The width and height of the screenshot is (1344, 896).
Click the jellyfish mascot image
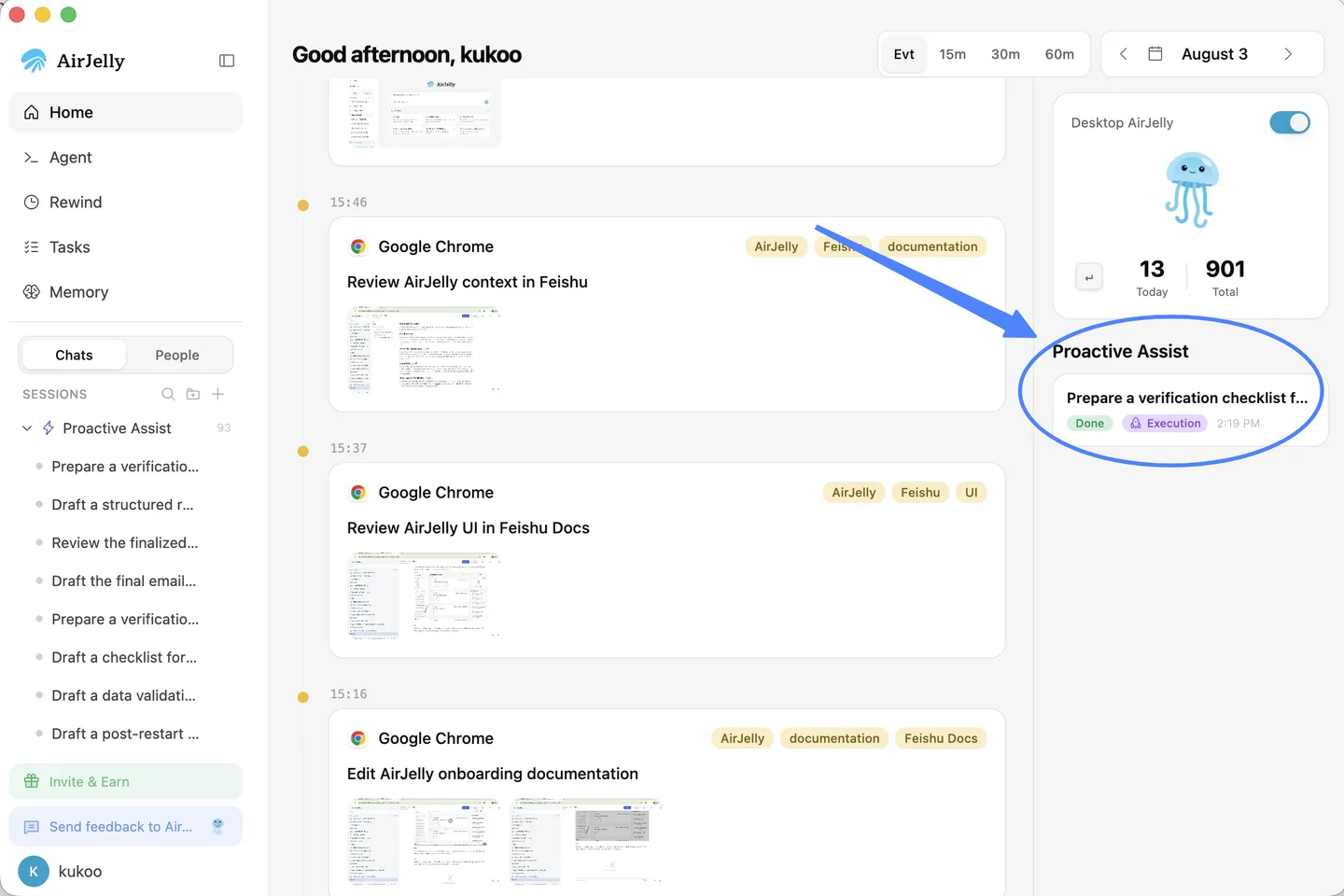1191,190
